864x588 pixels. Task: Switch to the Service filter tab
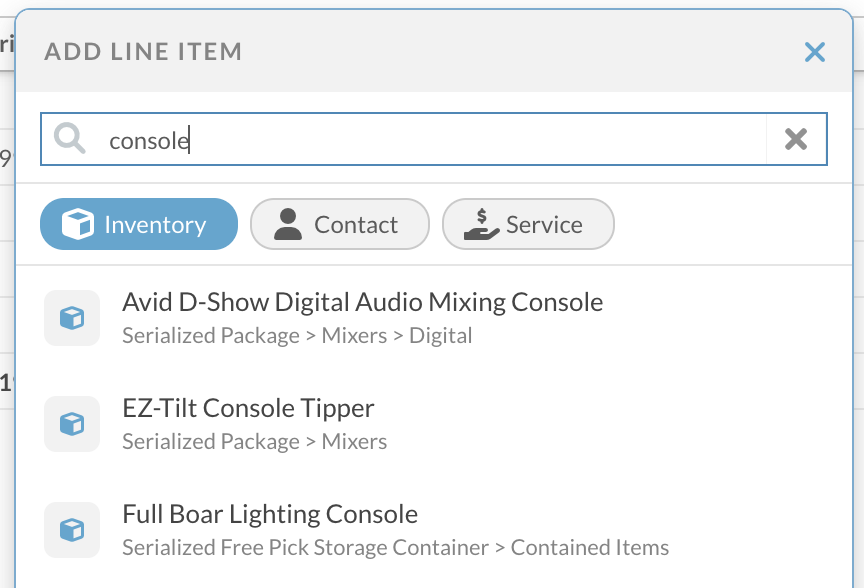pyautogui.click(x=528, y=224)
